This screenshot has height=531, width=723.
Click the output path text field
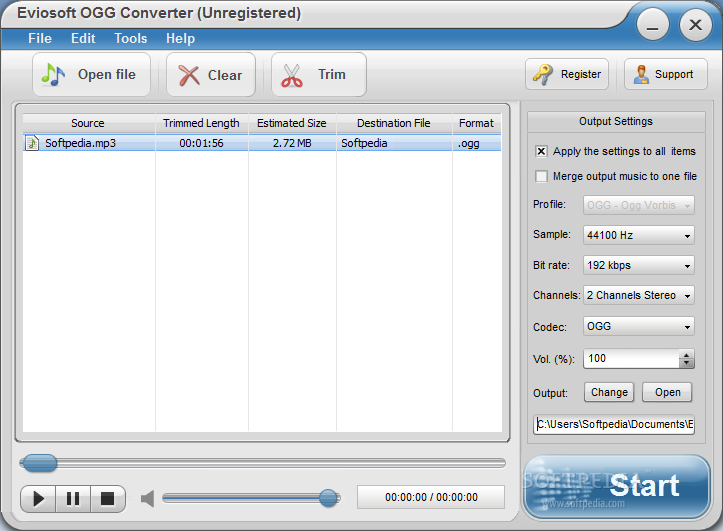pos(615,424)
